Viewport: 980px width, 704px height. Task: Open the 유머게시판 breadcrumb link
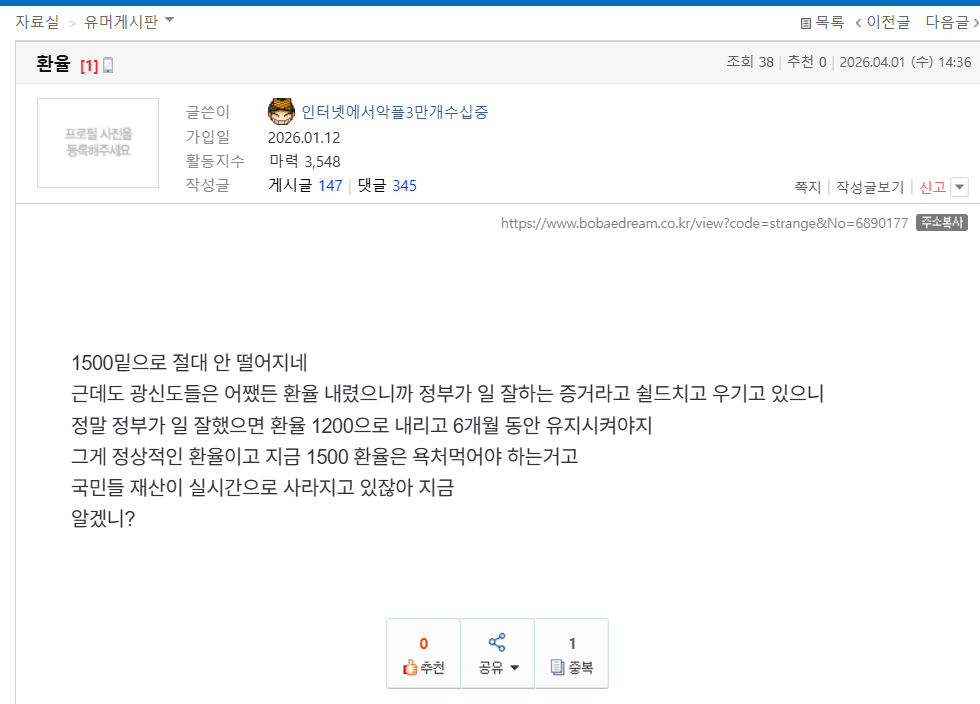[121, 22]
